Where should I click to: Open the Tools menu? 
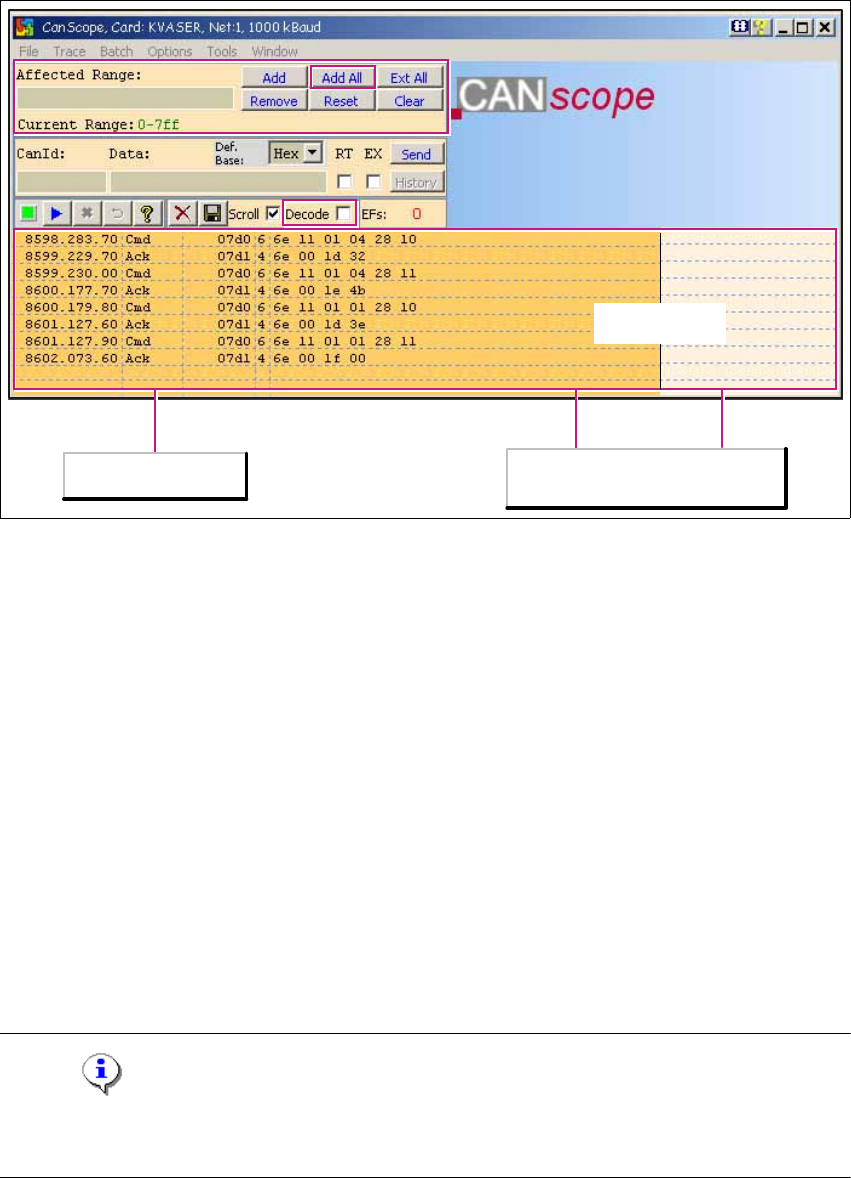click(222, 51)
